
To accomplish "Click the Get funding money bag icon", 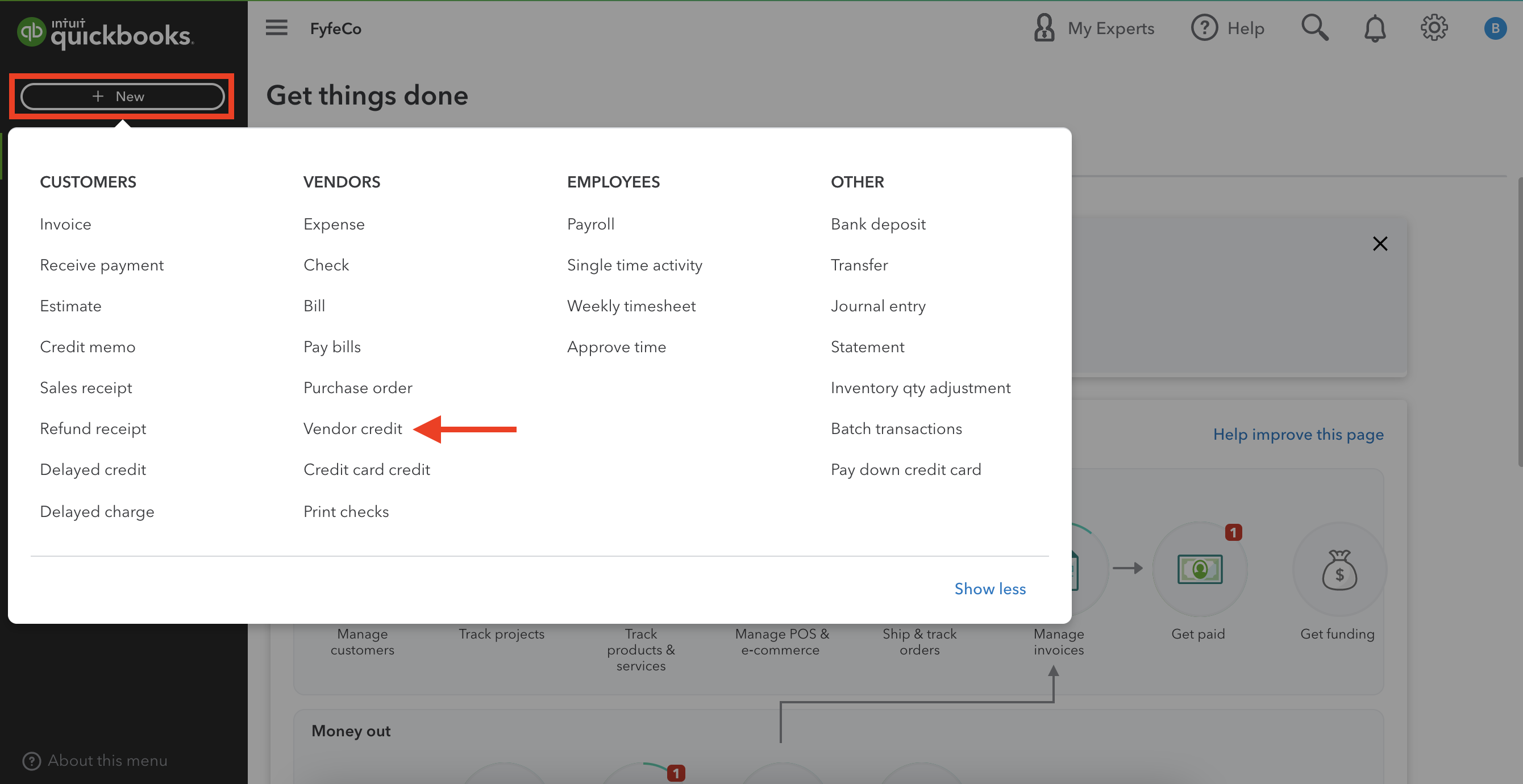I will tap(1339, 570).
